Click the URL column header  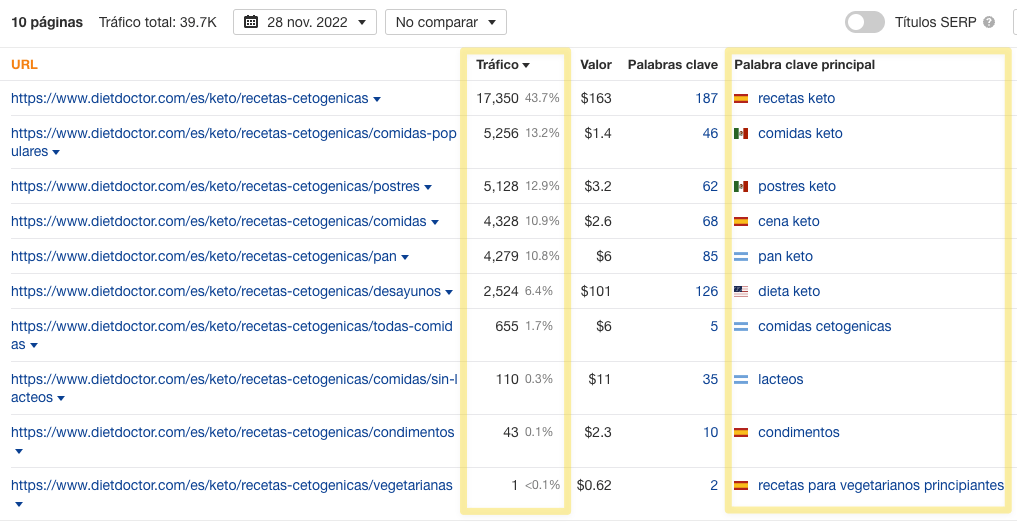[24, 65]
